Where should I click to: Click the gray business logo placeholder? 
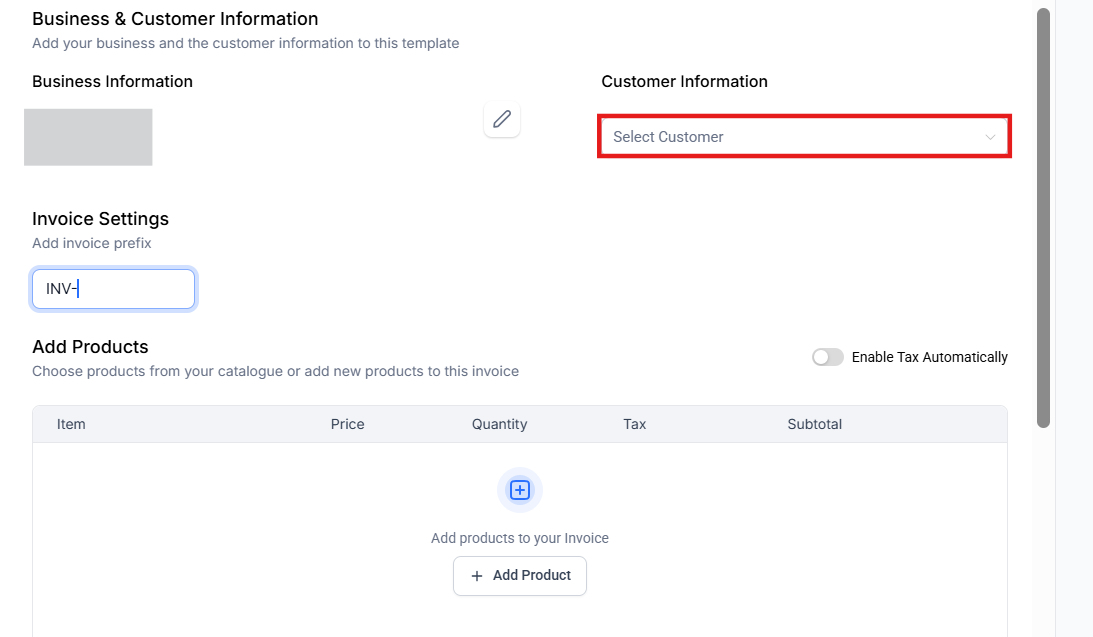click(x=88, y=137)
